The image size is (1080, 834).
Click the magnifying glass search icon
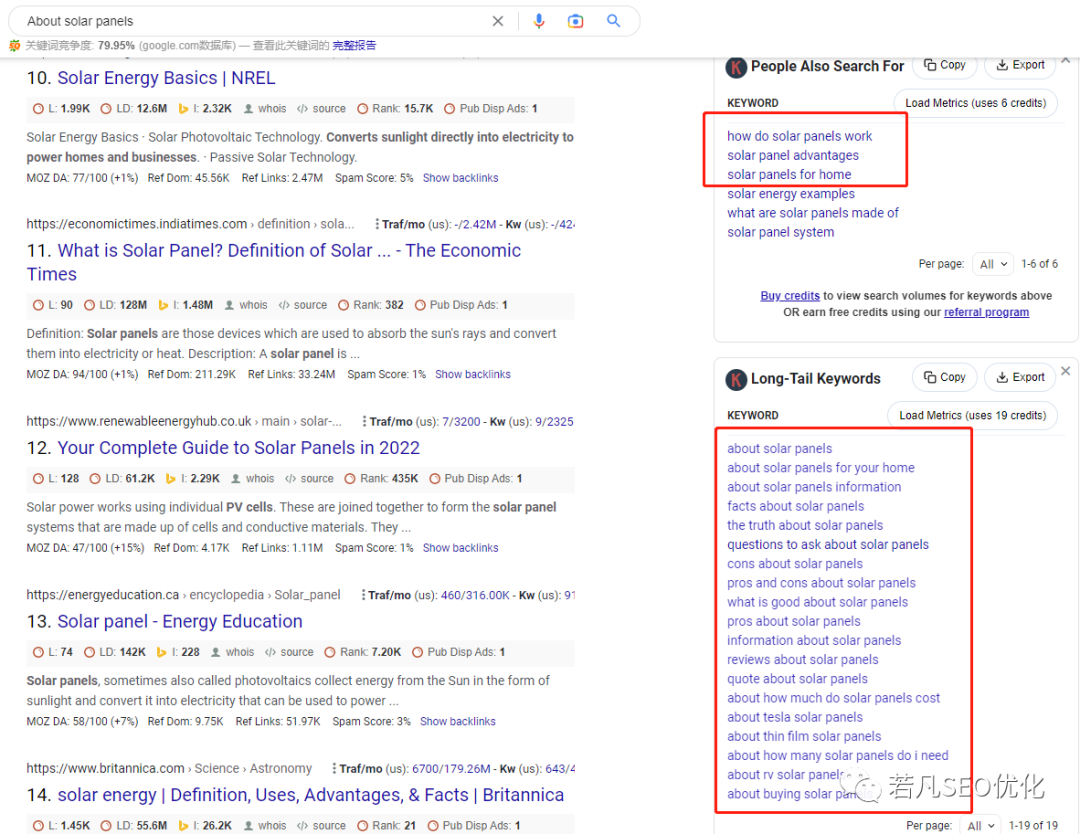point(613,21)
